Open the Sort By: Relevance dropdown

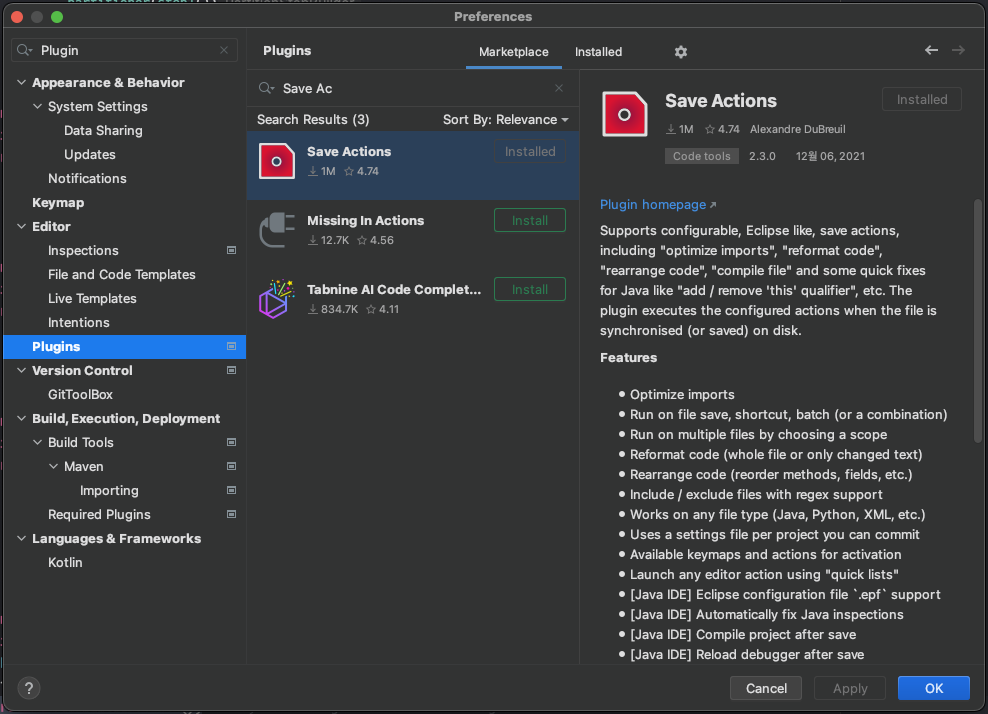(505, 120)
